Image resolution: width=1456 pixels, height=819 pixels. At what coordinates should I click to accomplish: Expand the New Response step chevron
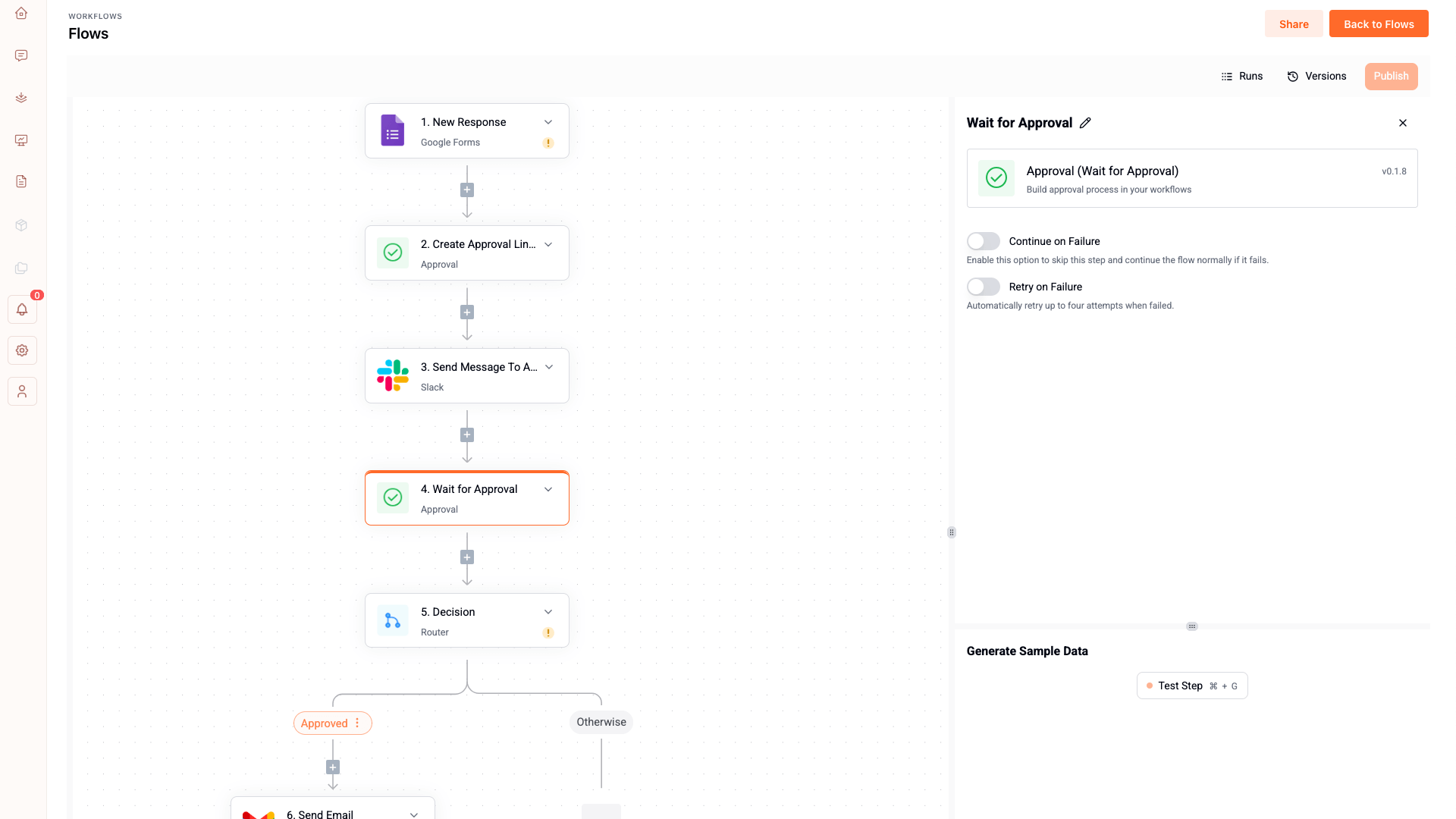click(548, 122)
